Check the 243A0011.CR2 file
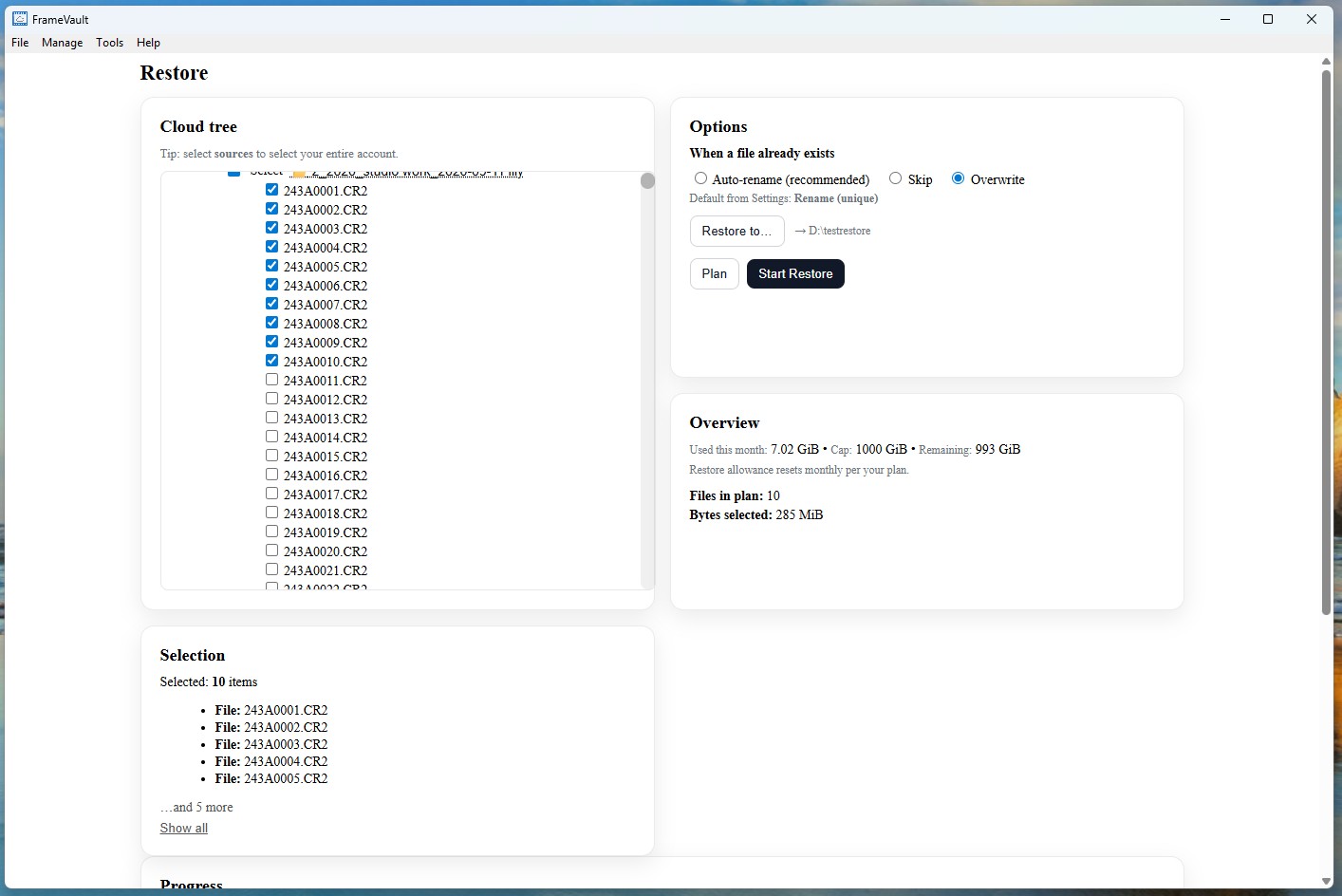The image size is (1342, 896). coord(271,379)
